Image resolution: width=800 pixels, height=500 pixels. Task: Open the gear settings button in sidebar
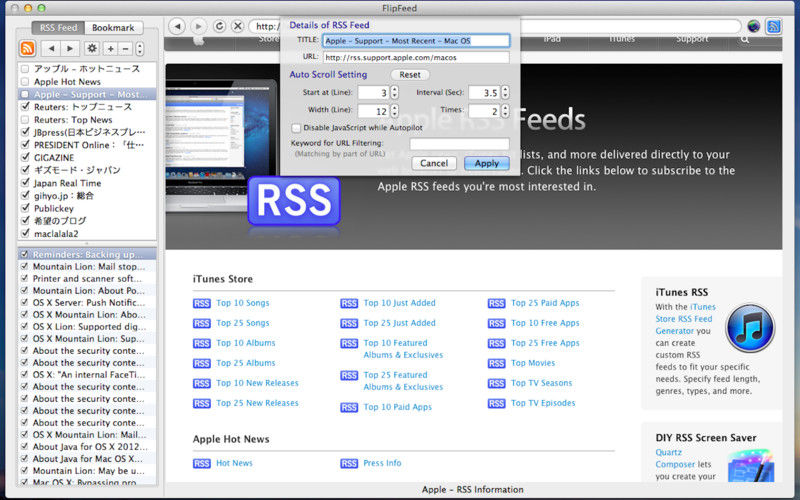[92, 48]
